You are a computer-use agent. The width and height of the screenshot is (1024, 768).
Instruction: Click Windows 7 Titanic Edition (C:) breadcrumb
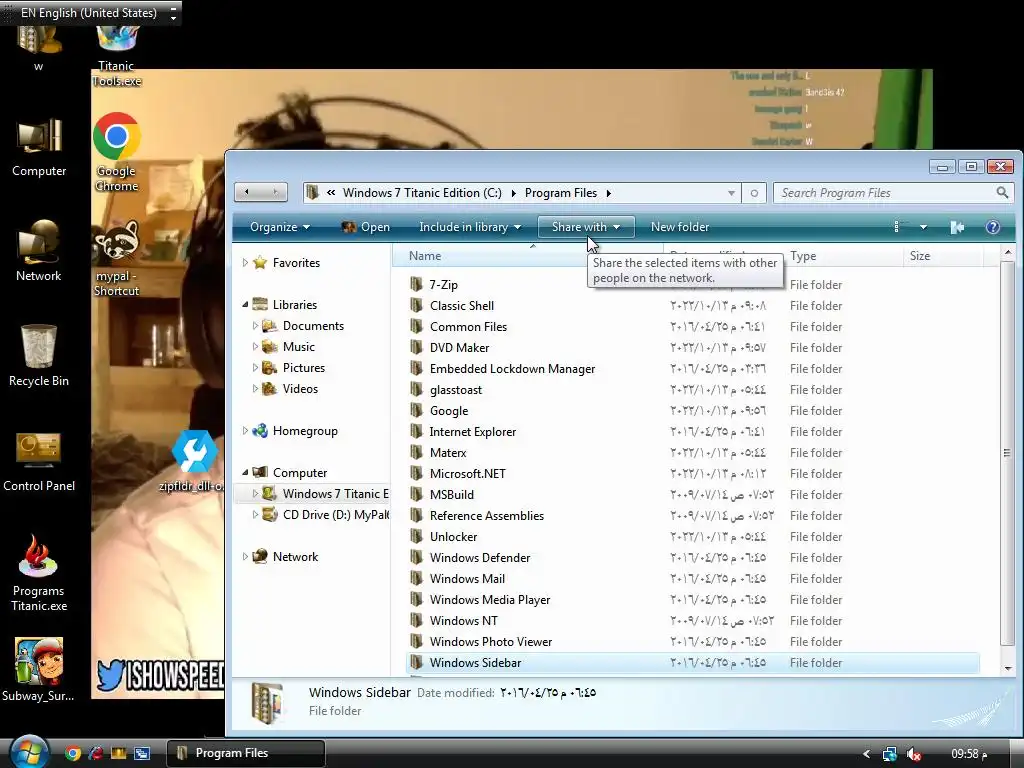point(422,193)
